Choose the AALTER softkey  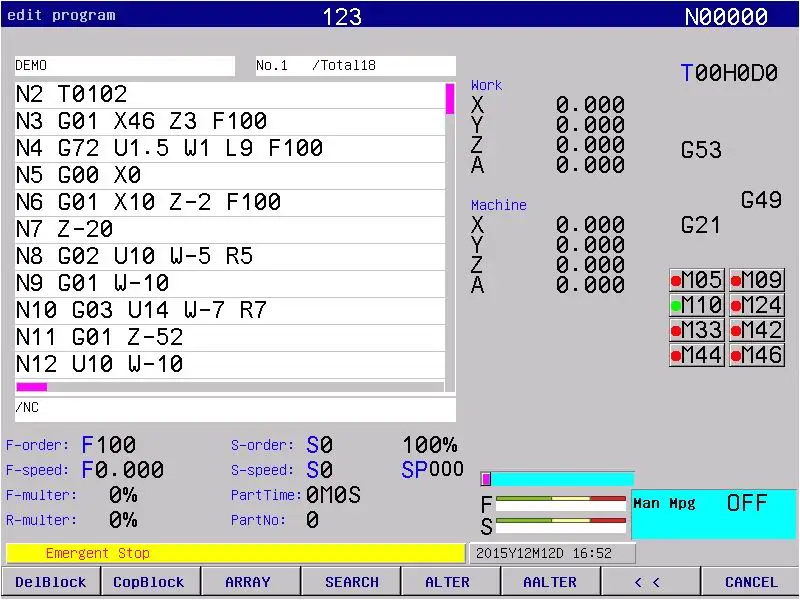tap(551, 582)
